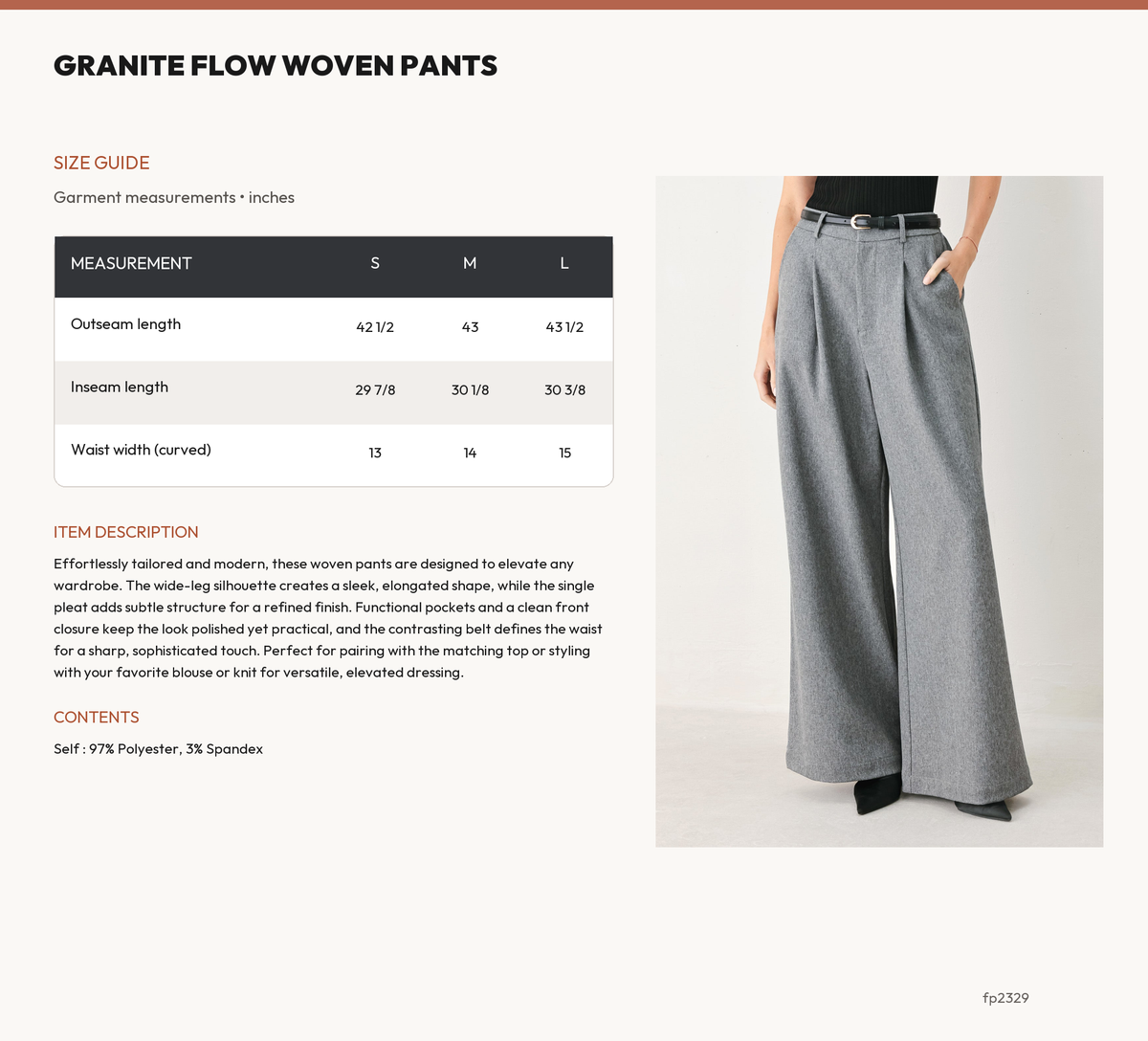Click waist width value 14

pyautogui.click(x=470, y=453)
